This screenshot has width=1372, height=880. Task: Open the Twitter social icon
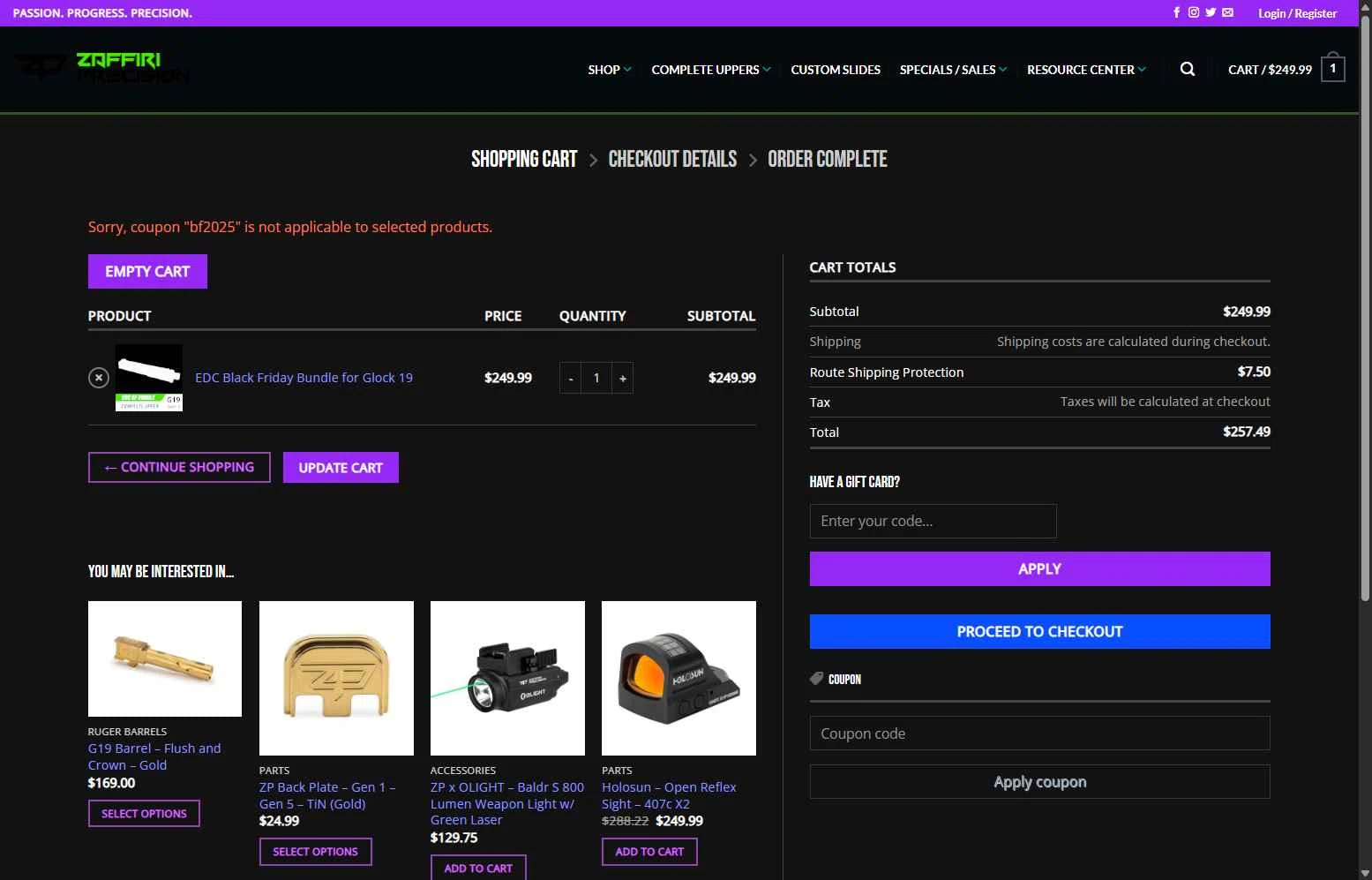pos(1211,12)
